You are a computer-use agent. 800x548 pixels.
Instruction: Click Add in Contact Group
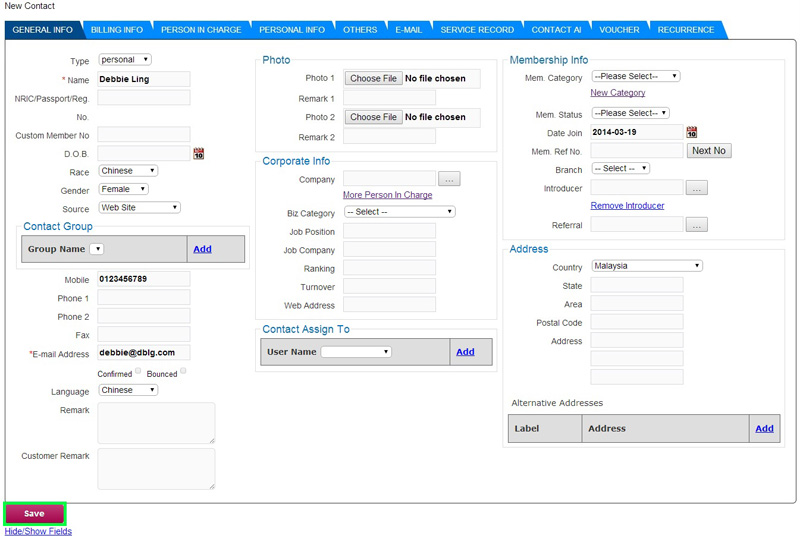click(202, 249)
